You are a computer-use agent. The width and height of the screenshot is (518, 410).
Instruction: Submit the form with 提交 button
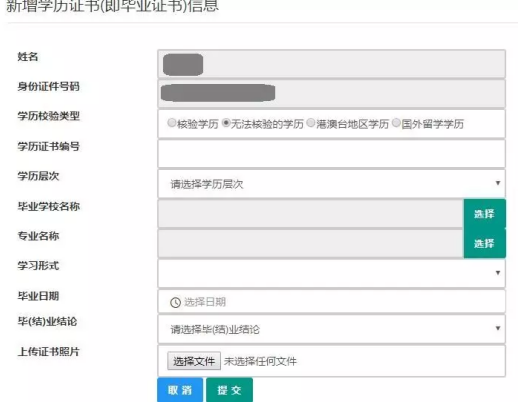coord(229,390)
